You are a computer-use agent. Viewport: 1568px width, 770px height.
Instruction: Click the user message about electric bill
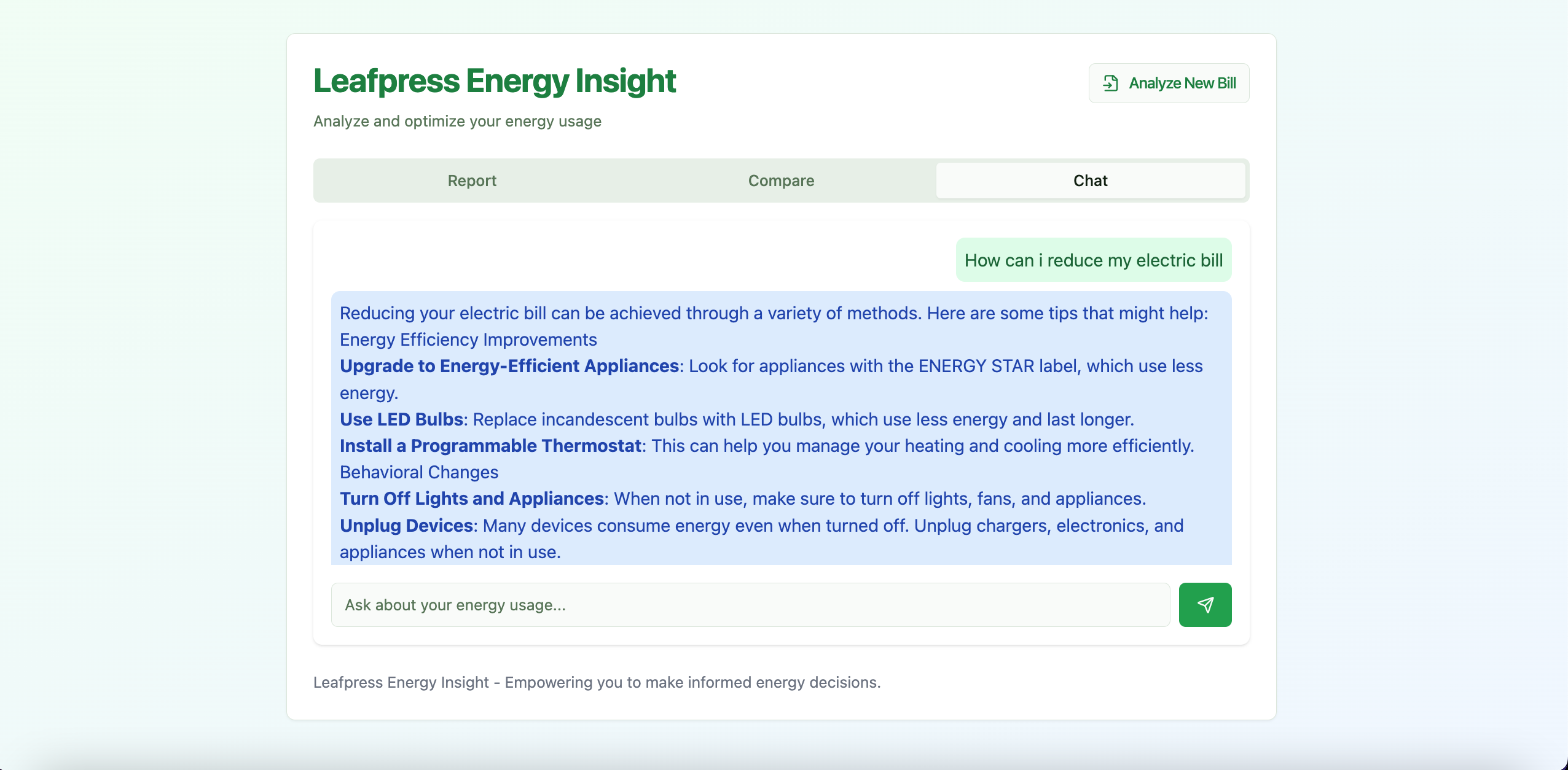(x=1093, y=260)
